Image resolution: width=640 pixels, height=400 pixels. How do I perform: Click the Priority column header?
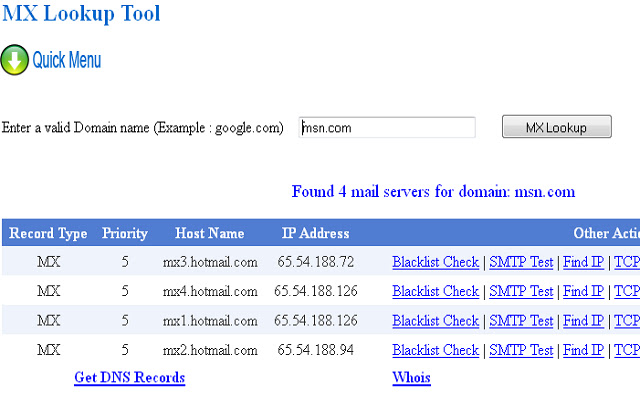(125, 233)
